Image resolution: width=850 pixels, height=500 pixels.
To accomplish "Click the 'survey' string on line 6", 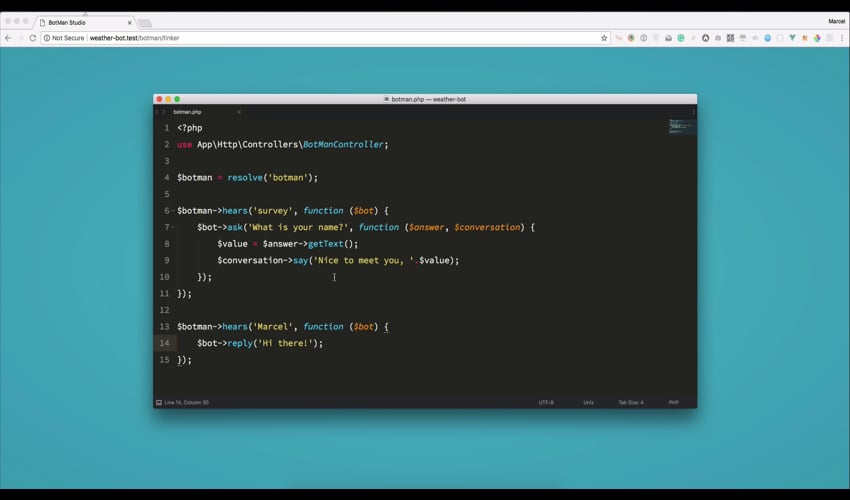I will point(273,210).
